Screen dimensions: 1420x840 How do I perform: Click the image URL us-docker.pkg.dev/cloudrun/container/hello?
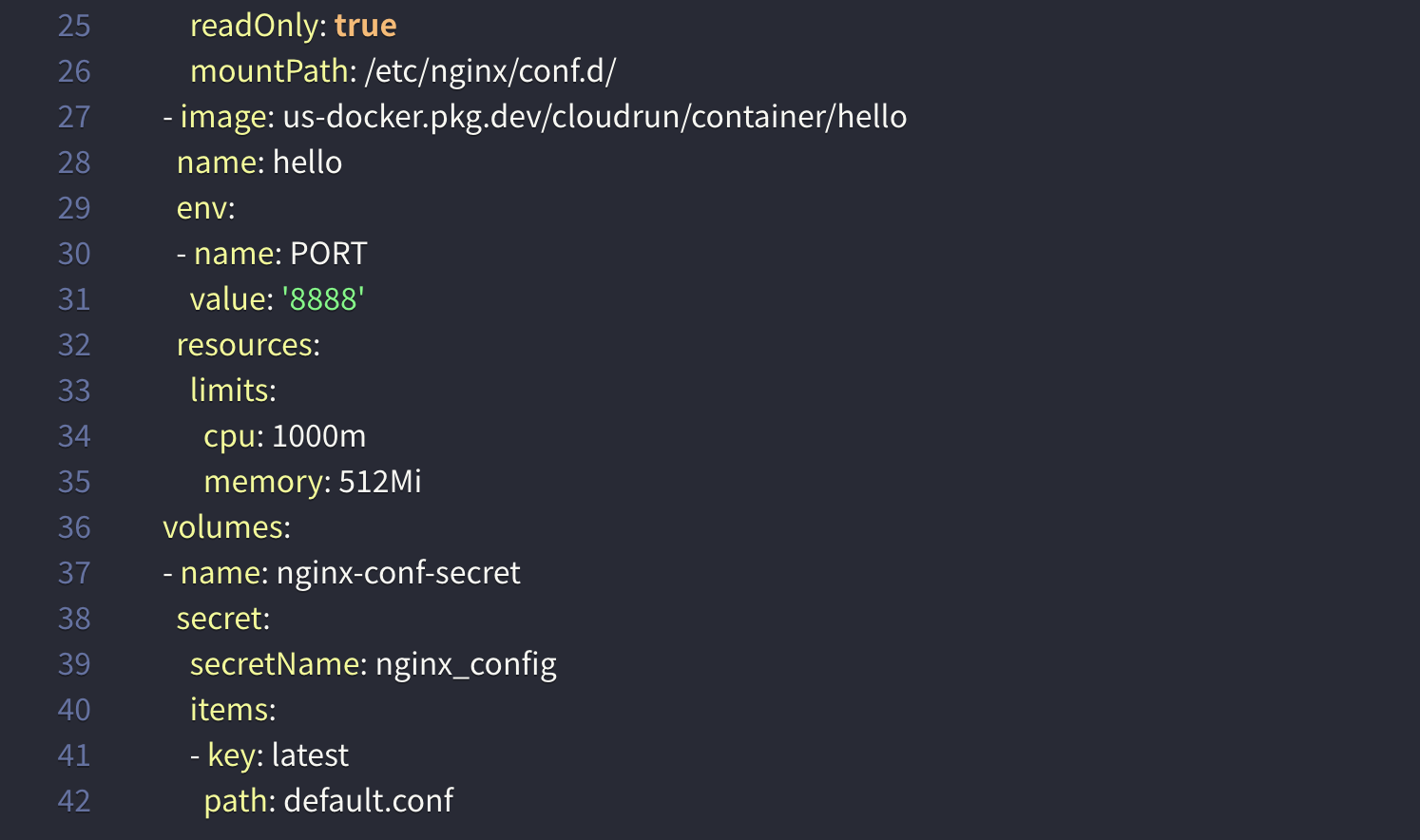coord(594,117)
